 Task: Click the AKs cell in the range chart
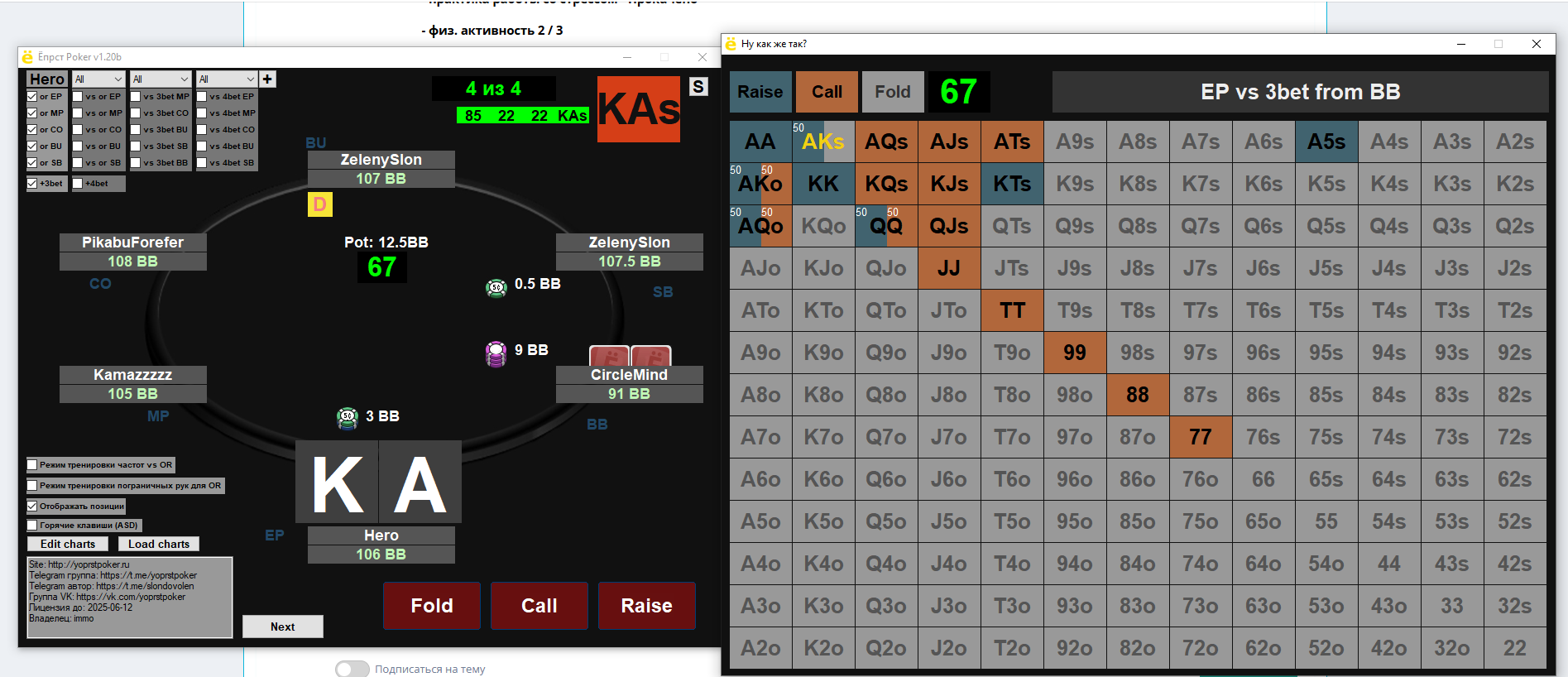pos(823,142)
